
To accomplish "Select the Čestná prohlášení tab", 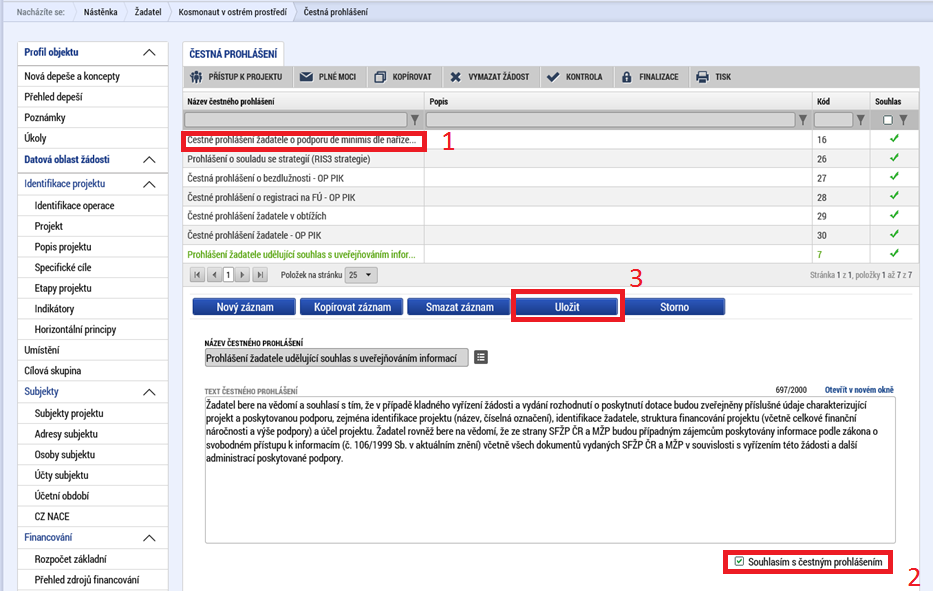I will pos(233,54).
